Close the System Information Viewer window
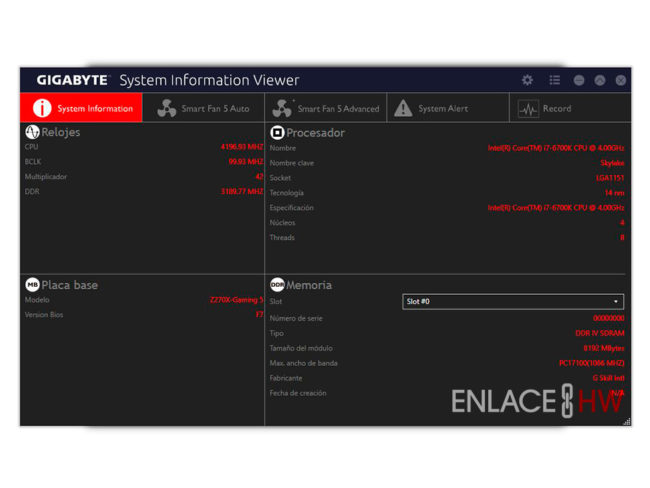This screenshot has height=488, width=650. click(620, 80)
